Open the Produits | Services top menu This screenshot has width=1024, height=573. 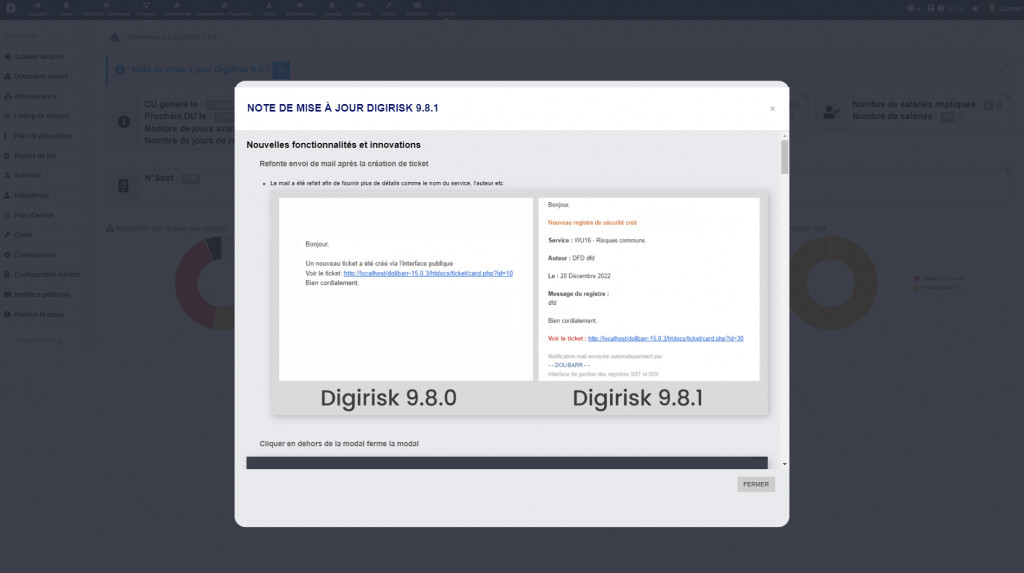pyautogui.click(x=106, y=9)
